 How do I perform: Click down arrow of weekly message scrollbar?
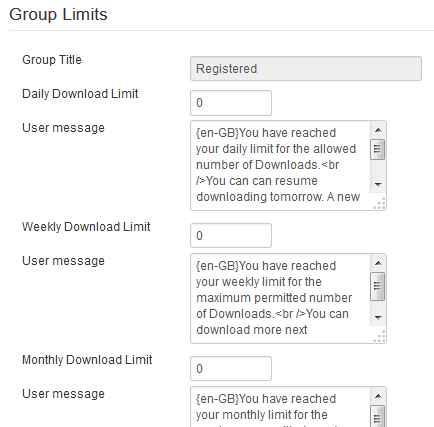pyautogui.click(x=378, y=317)
